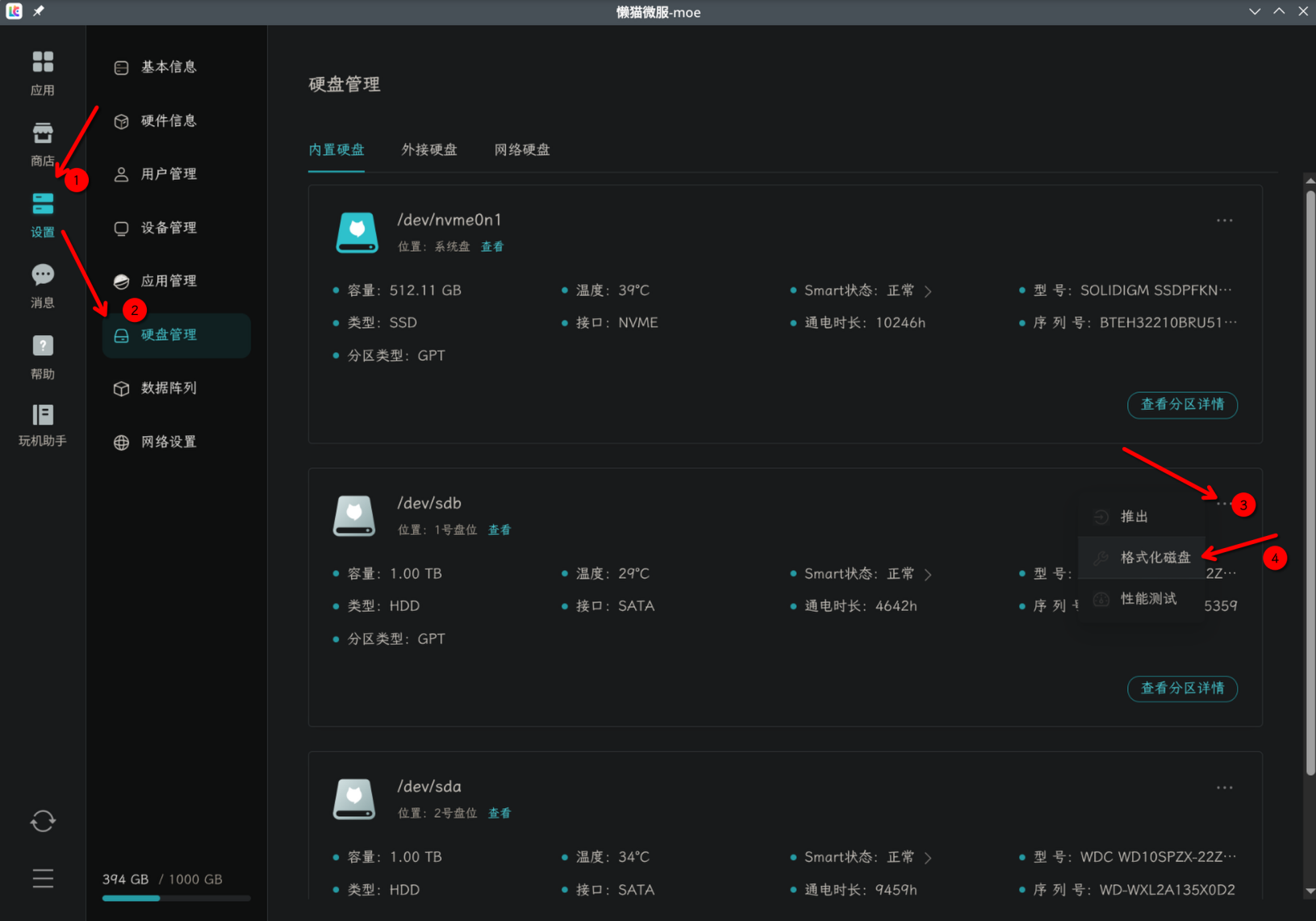Switch to the 网络硬盘 tab

tap(522, 149)
